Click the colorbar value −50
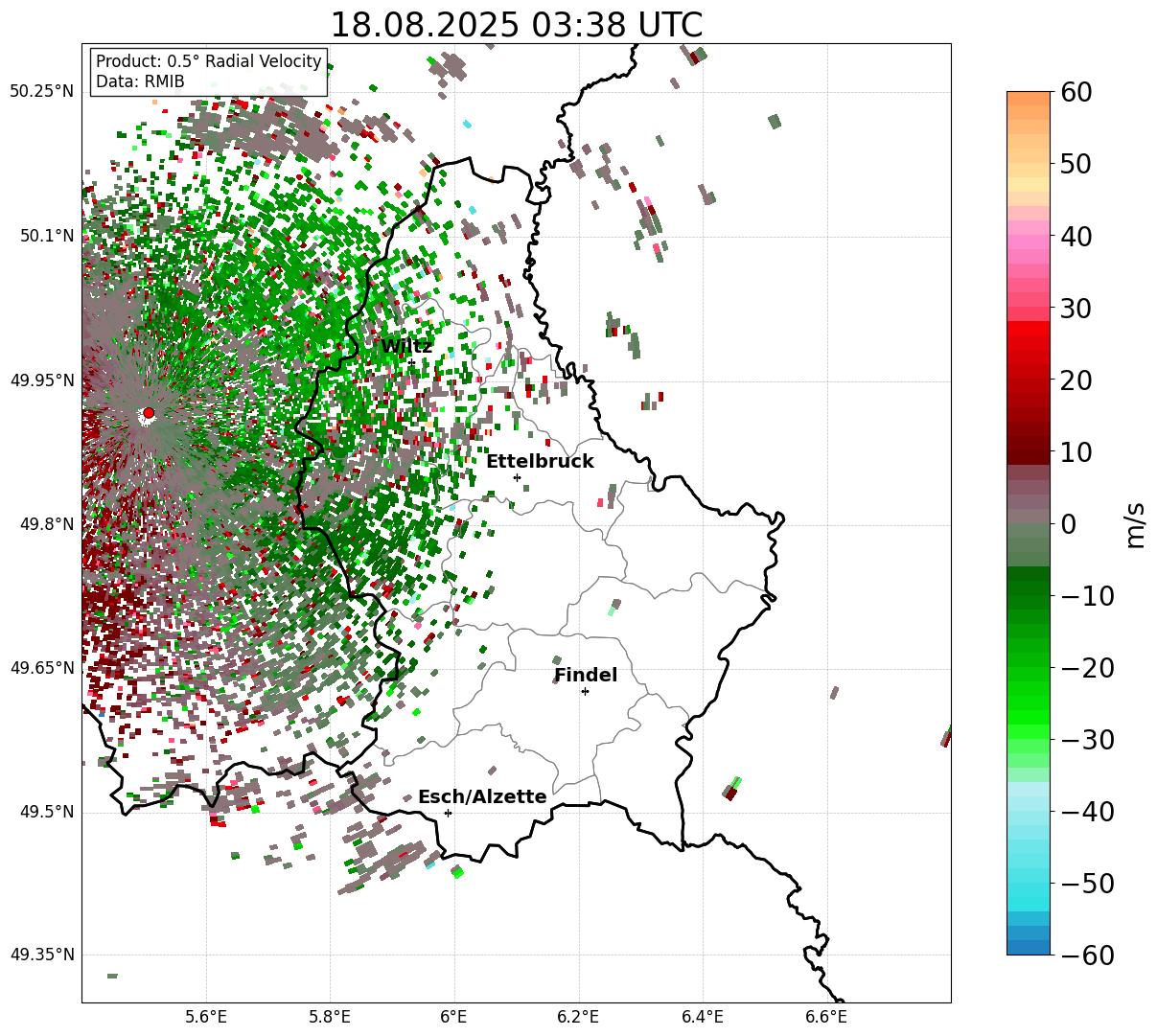This screenshot has height=1036, width=1157. tap(1088, 884)
